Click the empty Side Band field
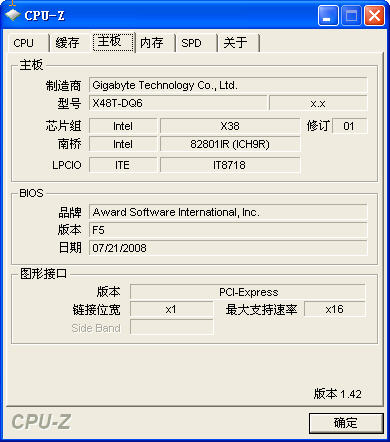The width and height of the screenshot is (390, 442). (x=171, y=327)
